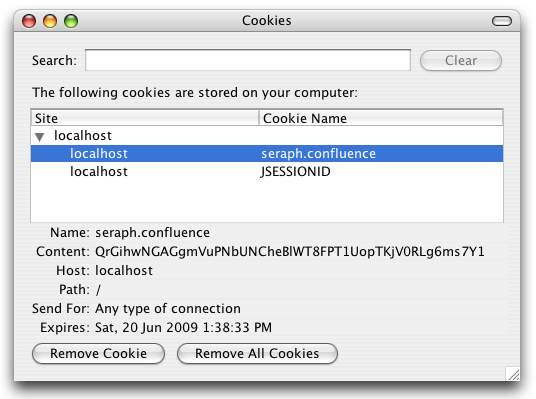Collapse the localhost disclosure triangle
The width and height of the screenshot is (536, 399).
[40, 137]
